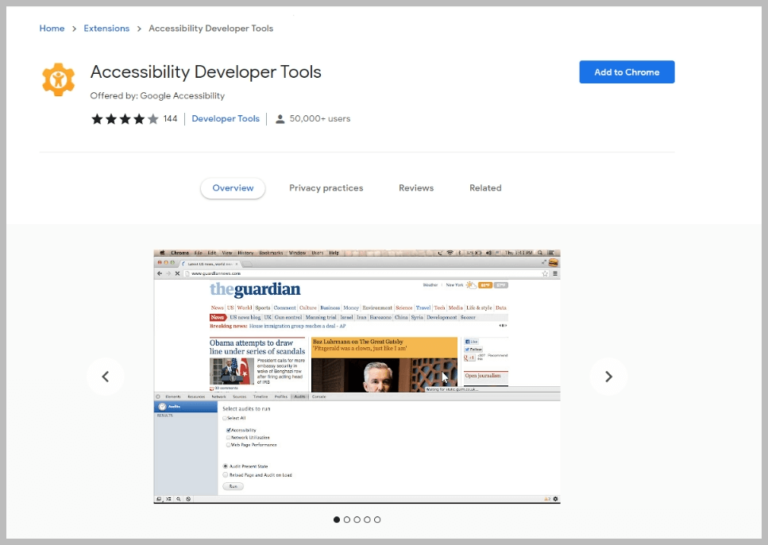
Task: Select the third carousel dot indicator
Action: (357, 519)
